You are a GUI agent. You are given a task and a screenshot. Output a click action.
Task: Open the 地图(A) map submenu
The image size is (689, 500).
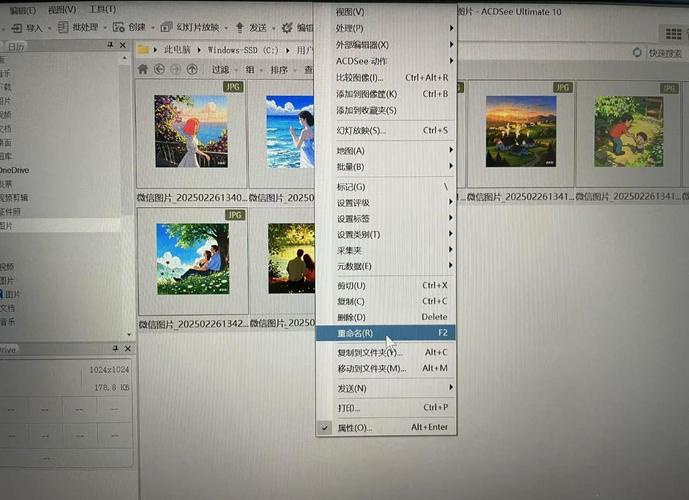click(386, 150)
